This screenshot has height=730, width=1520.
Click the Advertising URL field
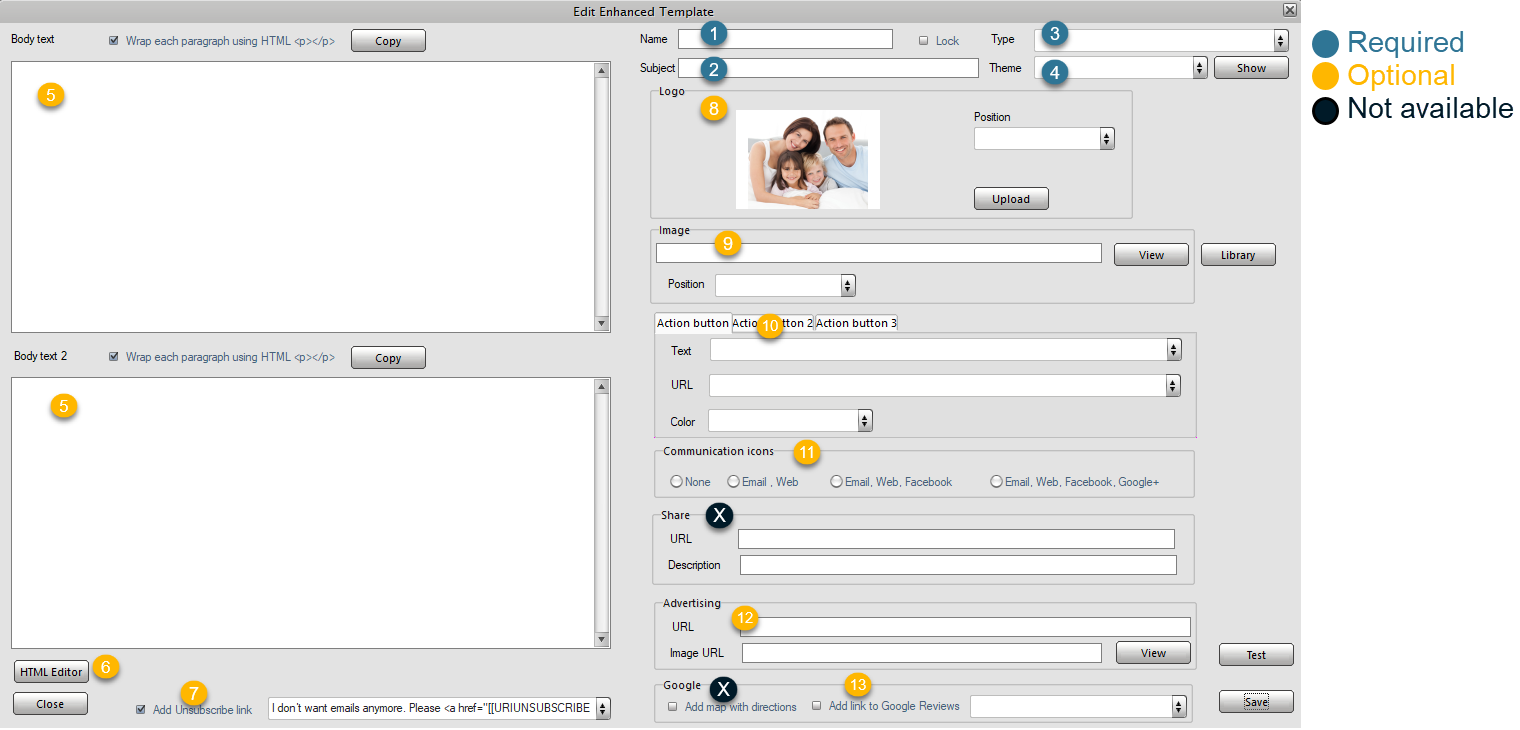[965, 627]
